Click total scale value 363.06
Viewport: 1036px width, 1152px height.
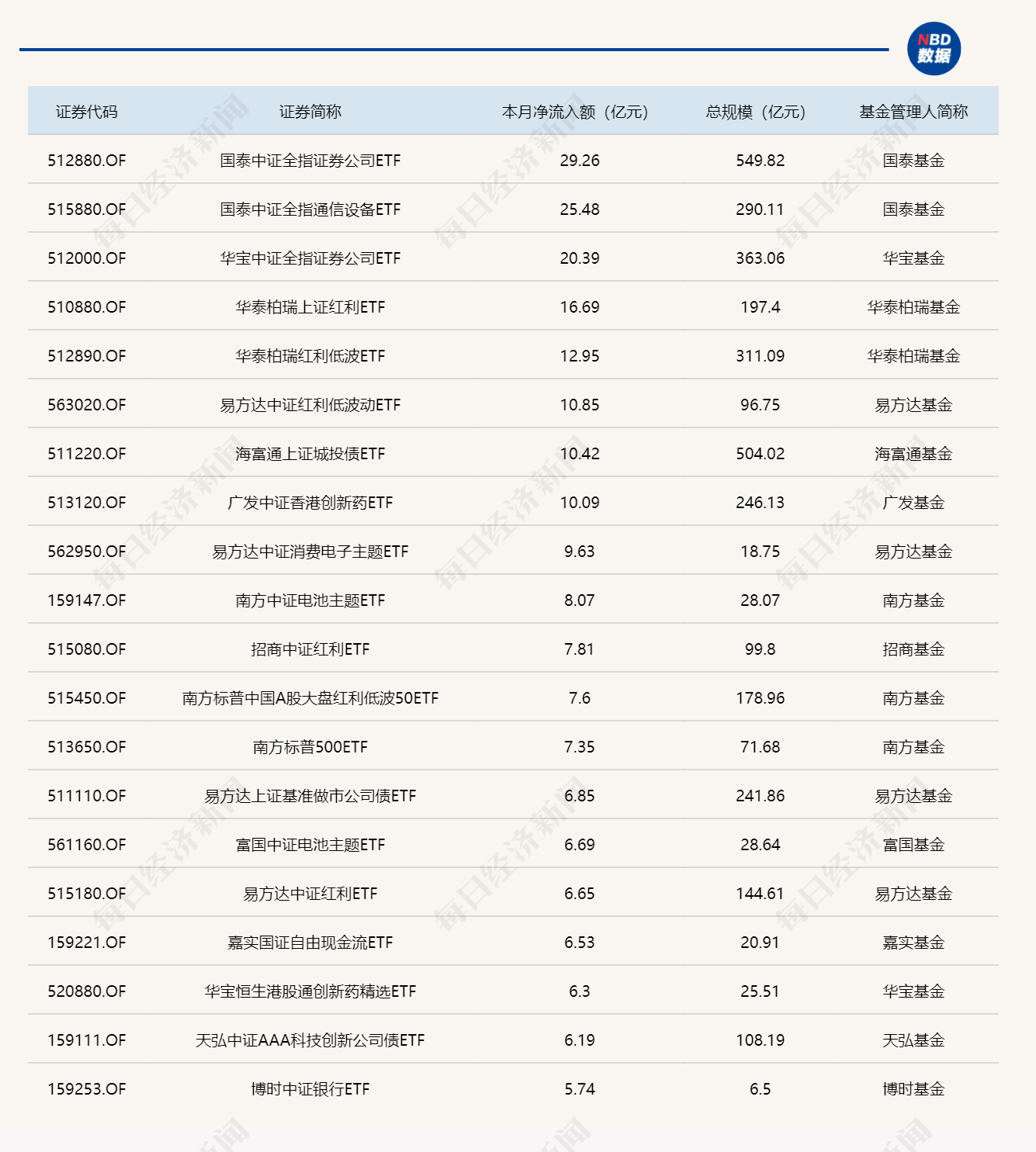coord(761,258)
